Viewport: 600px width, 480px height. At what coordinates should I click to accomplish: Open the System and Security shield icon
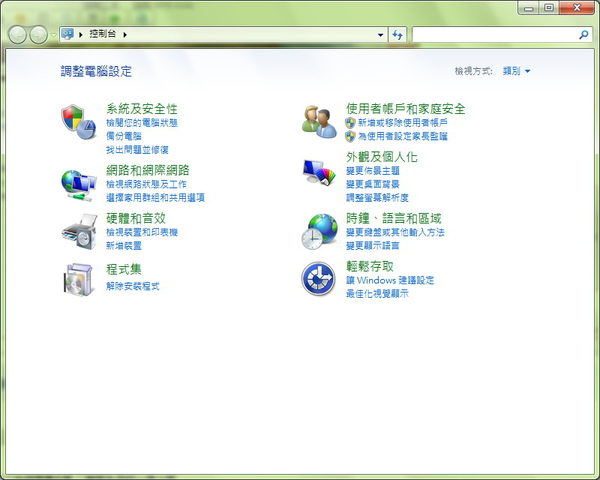point(78,122)
